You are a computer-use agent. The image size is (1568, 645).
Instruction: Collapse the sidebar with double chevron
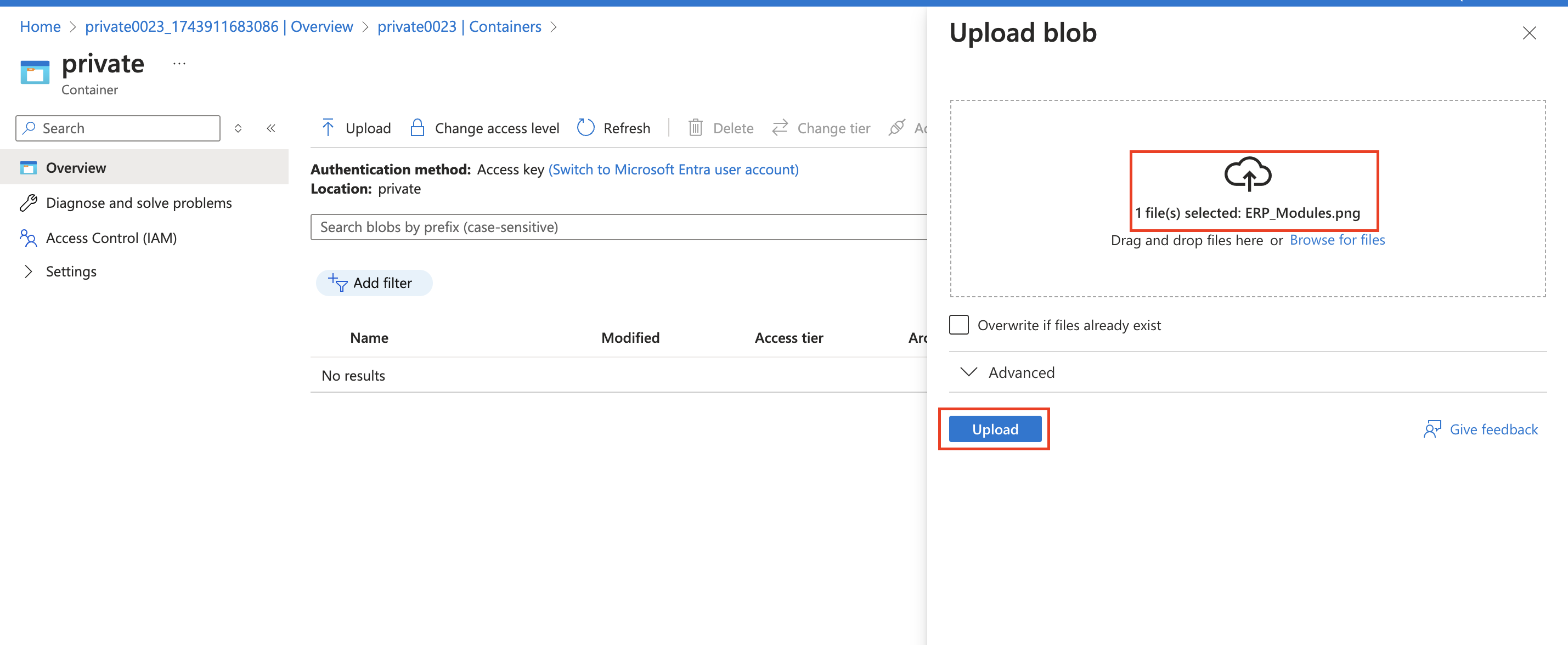[271, 128]
